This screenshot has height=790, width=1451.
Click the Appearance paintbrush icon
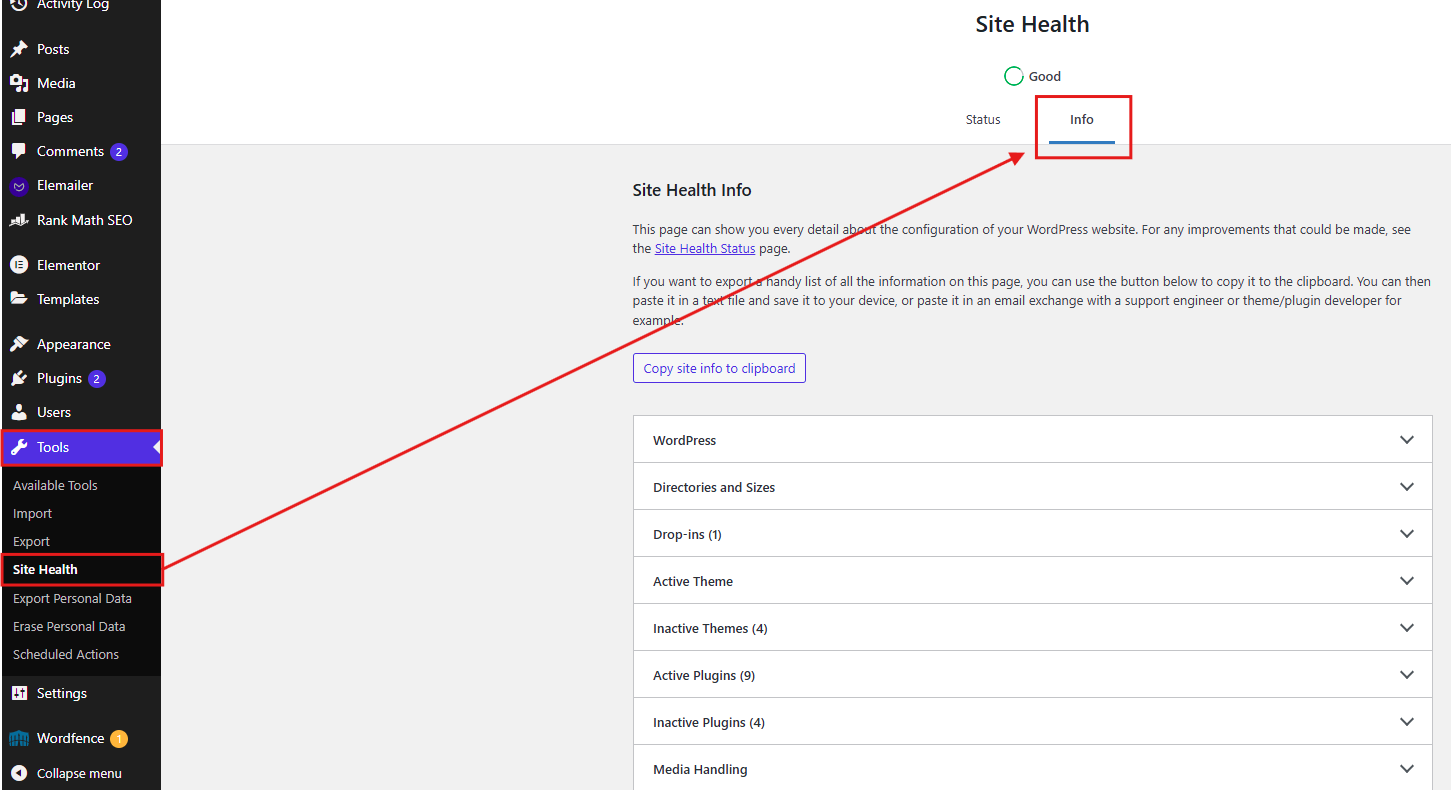pyautogui.click(x=18, y=344)
